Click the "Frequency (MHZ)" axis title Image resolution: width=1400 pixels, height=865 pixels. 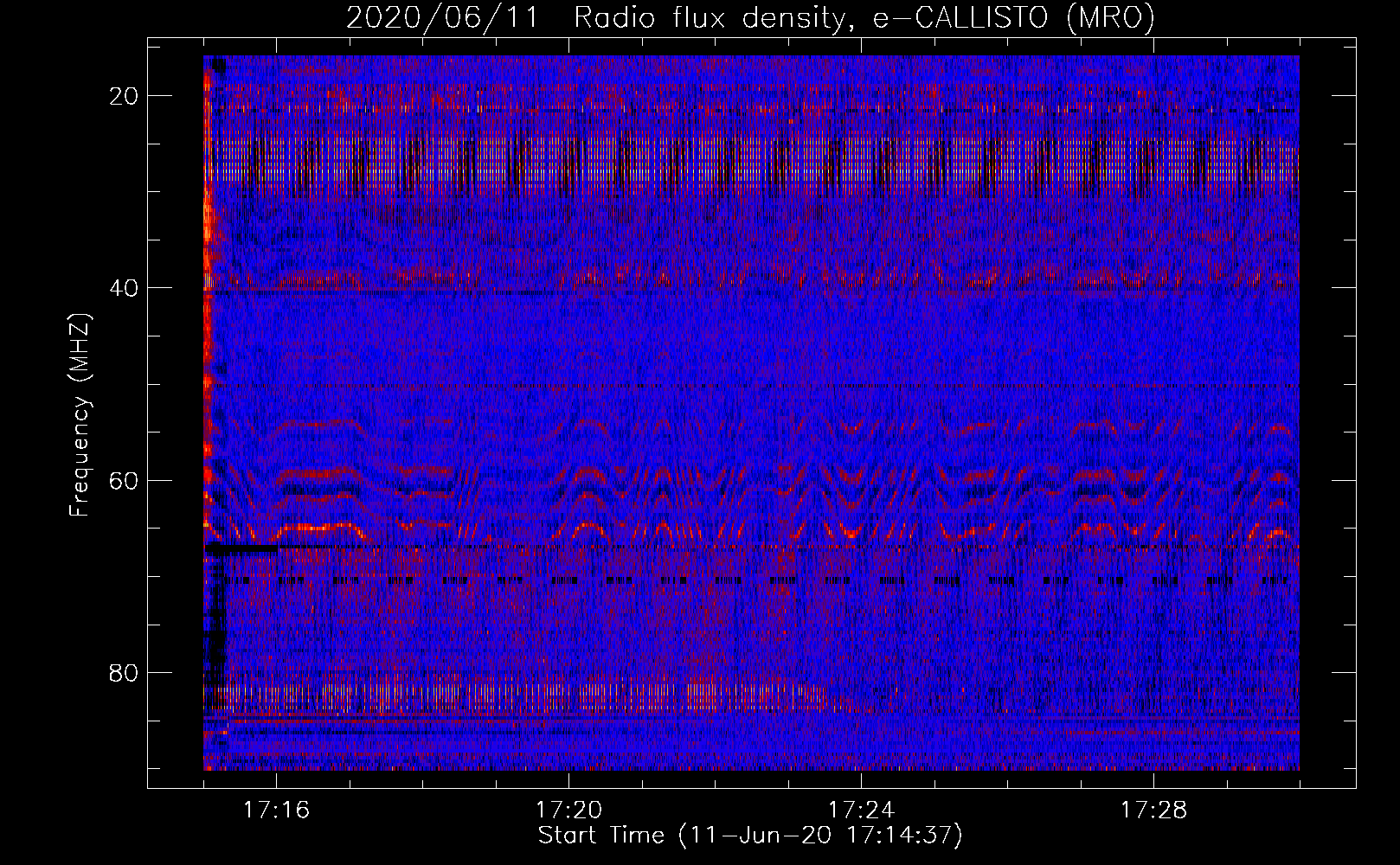(80, 414)
